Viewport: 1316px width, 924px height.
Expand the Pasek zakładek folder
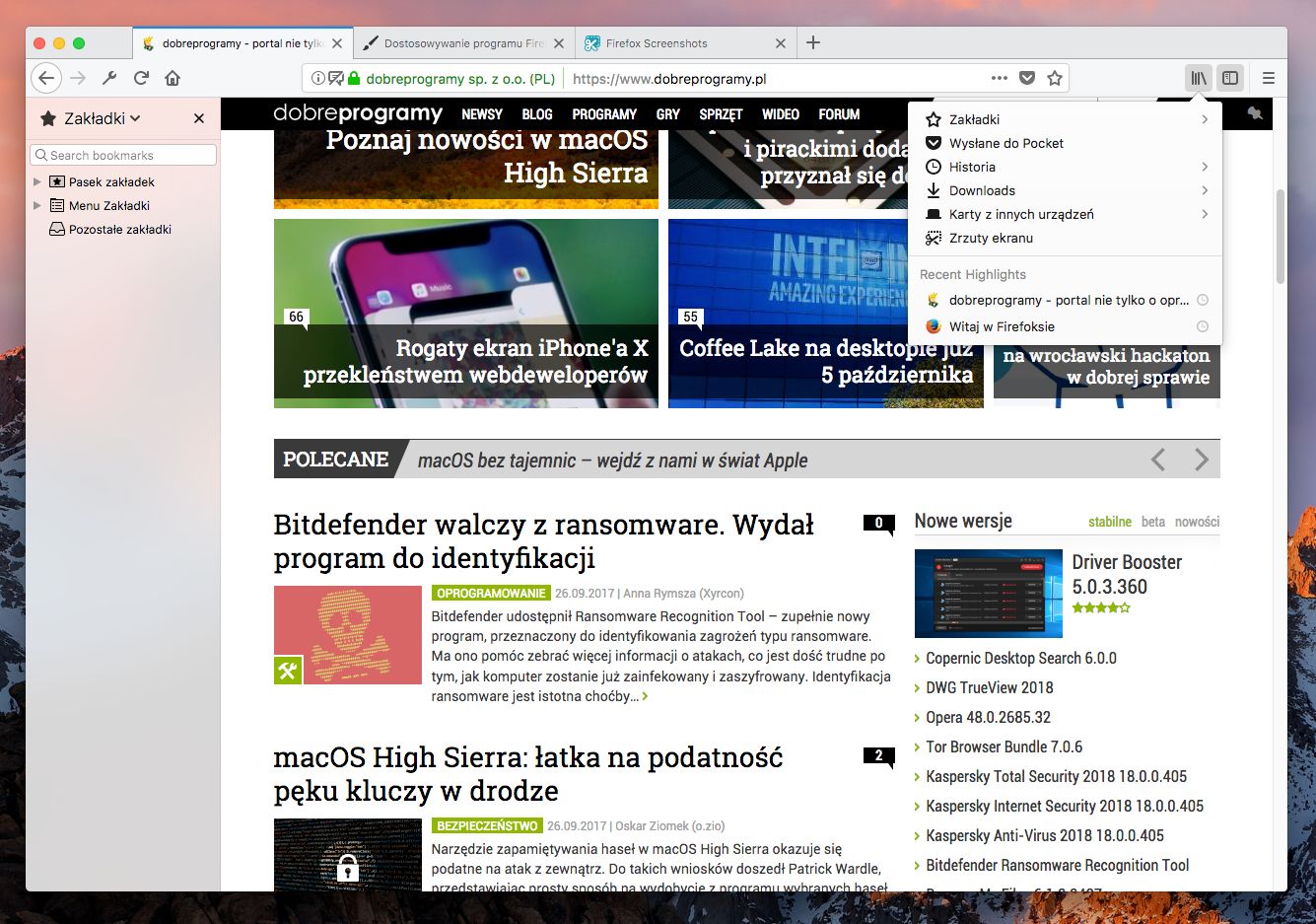(37, 181)
